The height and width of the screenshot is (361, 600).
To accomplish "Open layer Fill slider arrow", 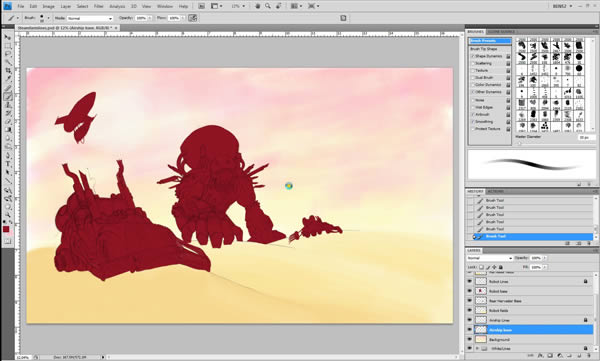I will [545, 267].
